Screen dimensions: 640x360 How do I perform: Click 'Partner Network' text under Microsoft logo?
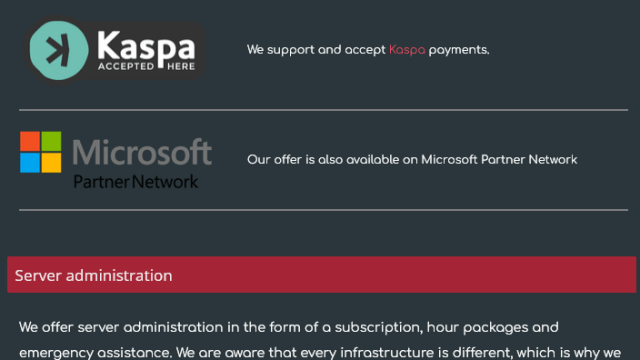tap(136, 182)
